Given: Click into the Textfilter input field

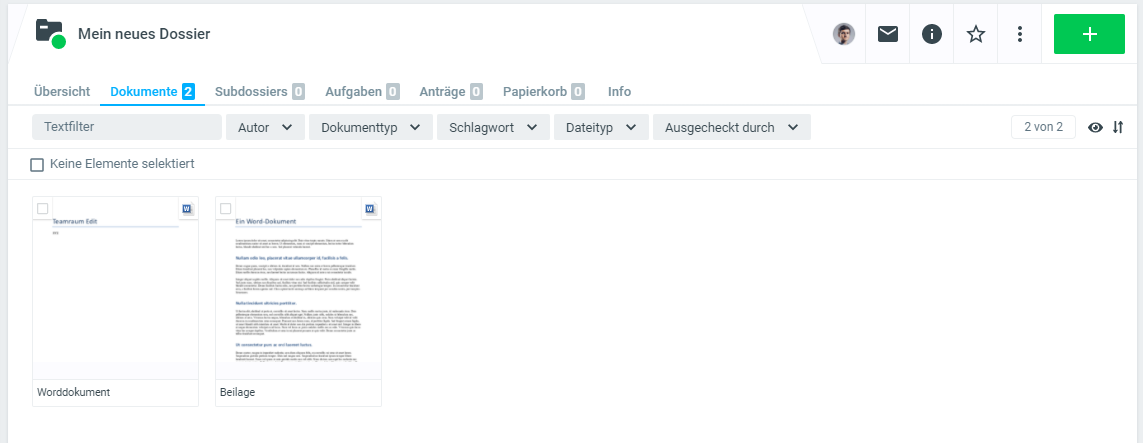Looking at the screenshot, I should (127, 127).
